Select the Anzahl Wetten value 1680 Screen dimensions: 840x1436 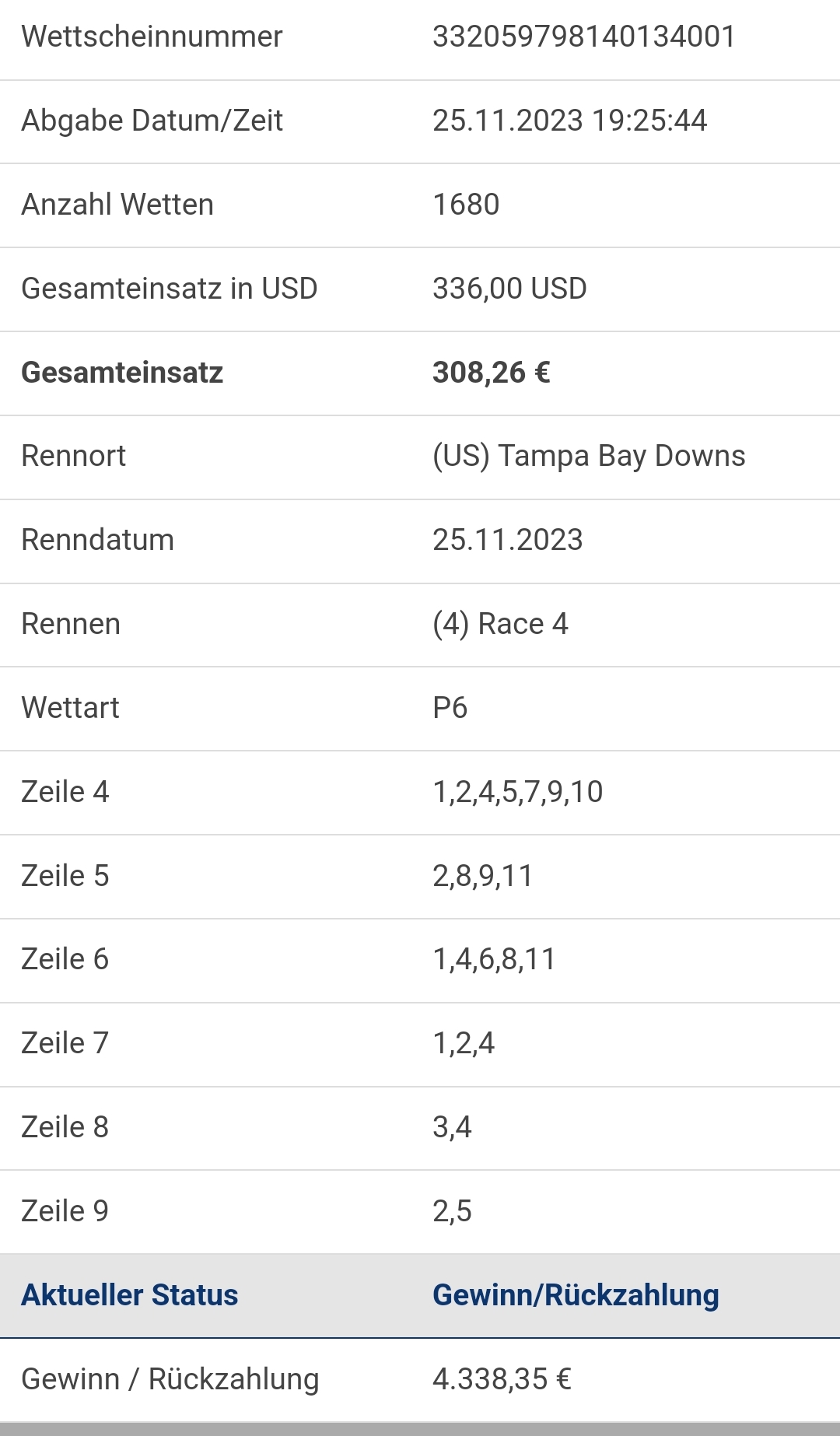466,205
